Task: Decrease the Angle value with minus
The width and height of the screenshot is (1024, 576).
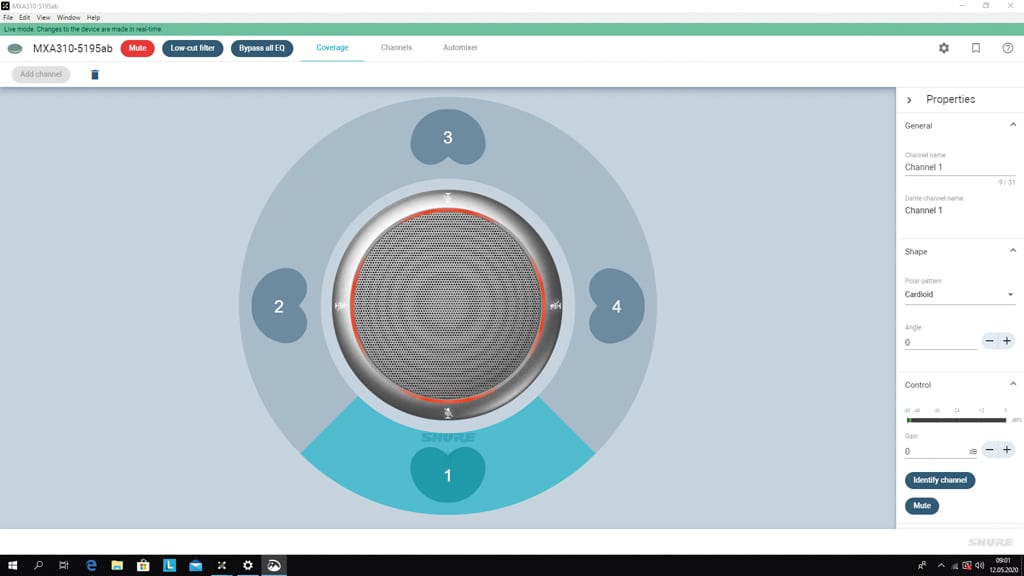Action: click(x=989, y=341)
